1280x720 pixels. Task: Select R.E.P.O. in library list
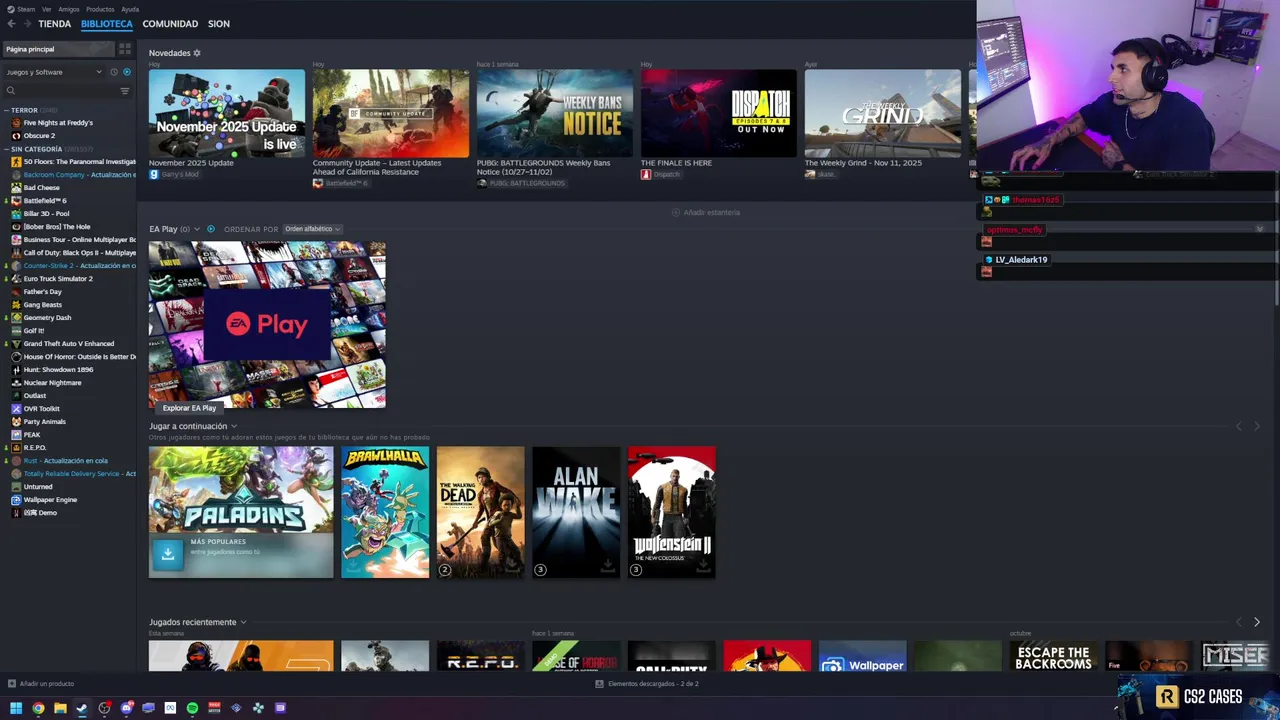[x=35, y=448]
